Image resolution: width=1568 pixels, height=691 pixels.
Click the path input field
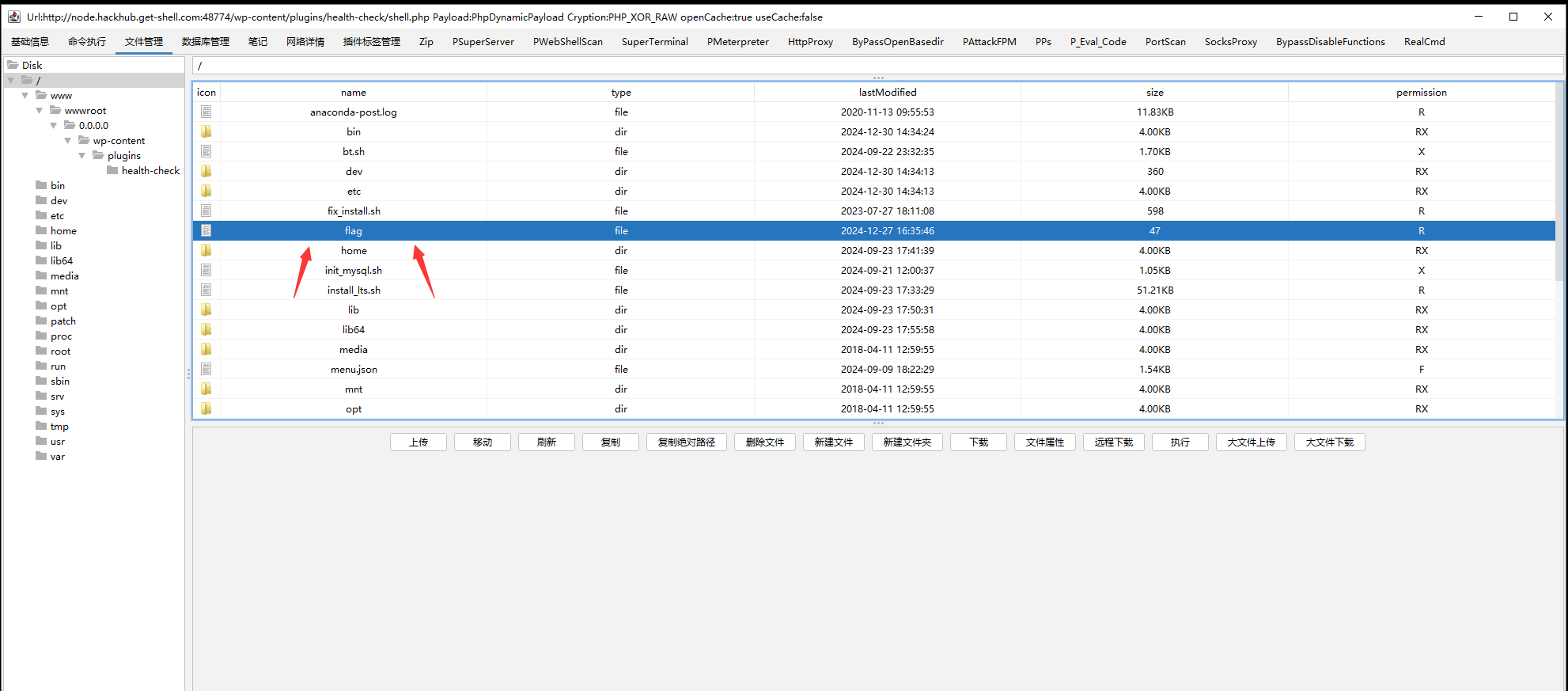pos(877,66)
